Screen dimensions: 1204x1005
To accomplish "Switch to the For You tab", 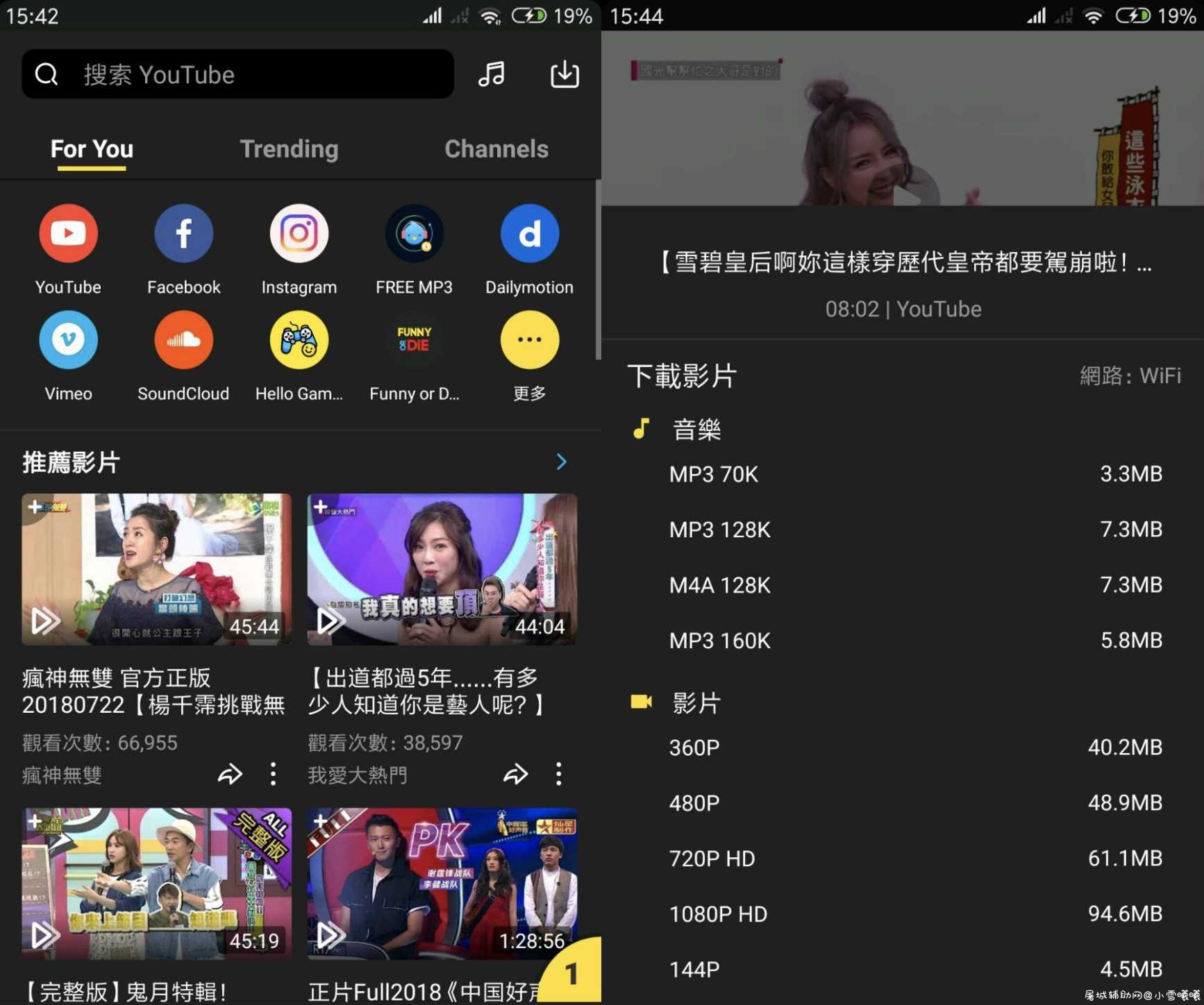I will pyautogui.click(x=92, y=149).
